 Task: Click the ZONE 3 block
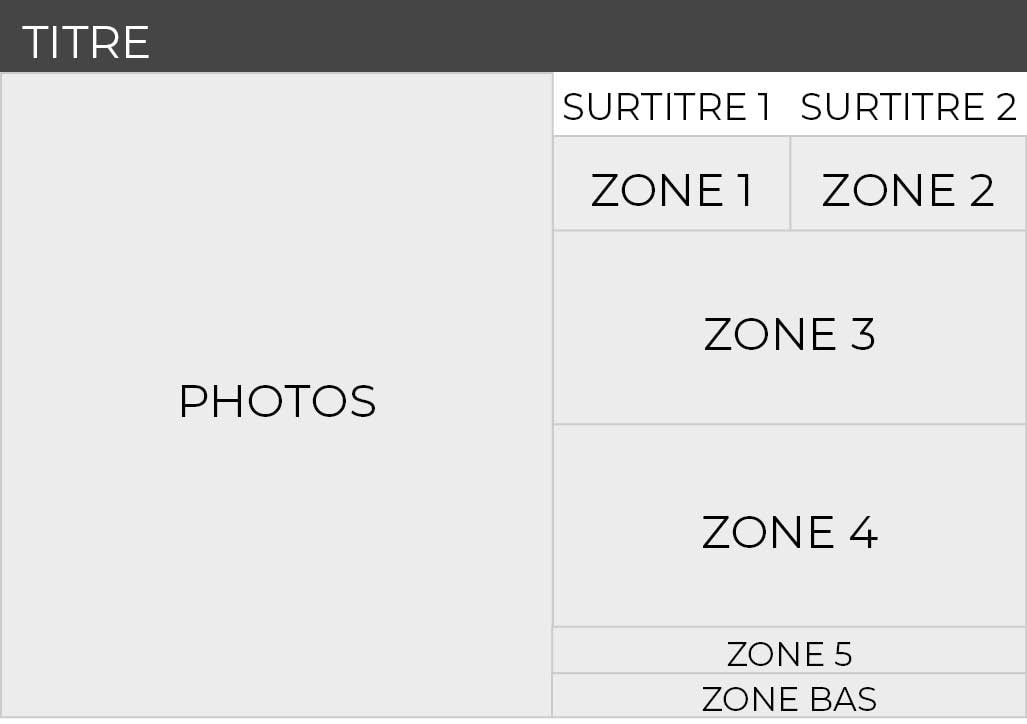(789, 328)
